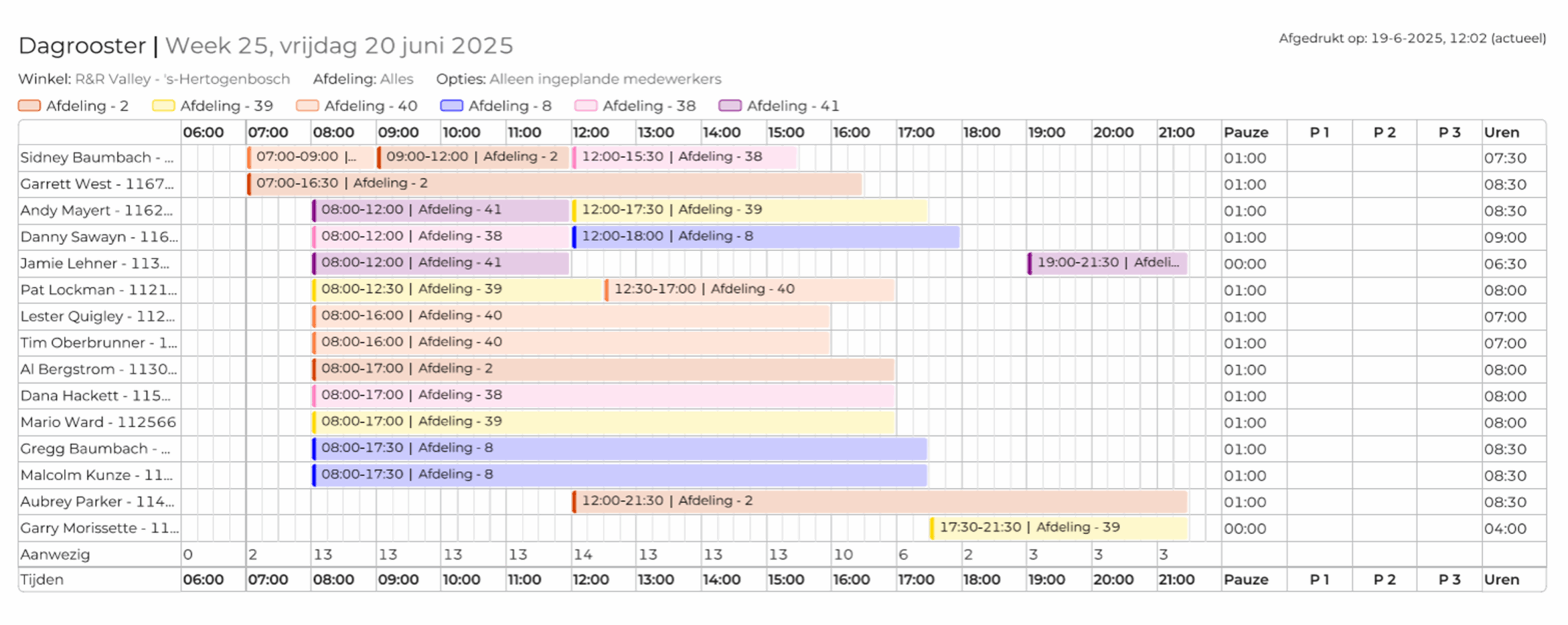This screenshot has height=625, width=1568.
Task: Select Garrett West's 07:00-16:30 shift bar
Action: [554, 184]
